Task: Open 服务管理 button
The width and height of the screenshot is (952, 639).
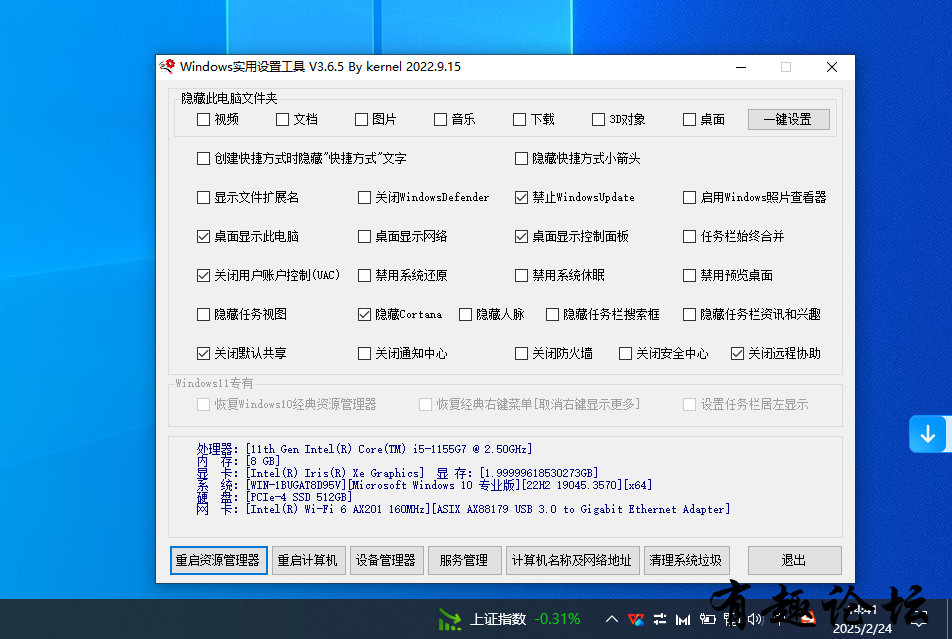Action: (x=464, y=560)
